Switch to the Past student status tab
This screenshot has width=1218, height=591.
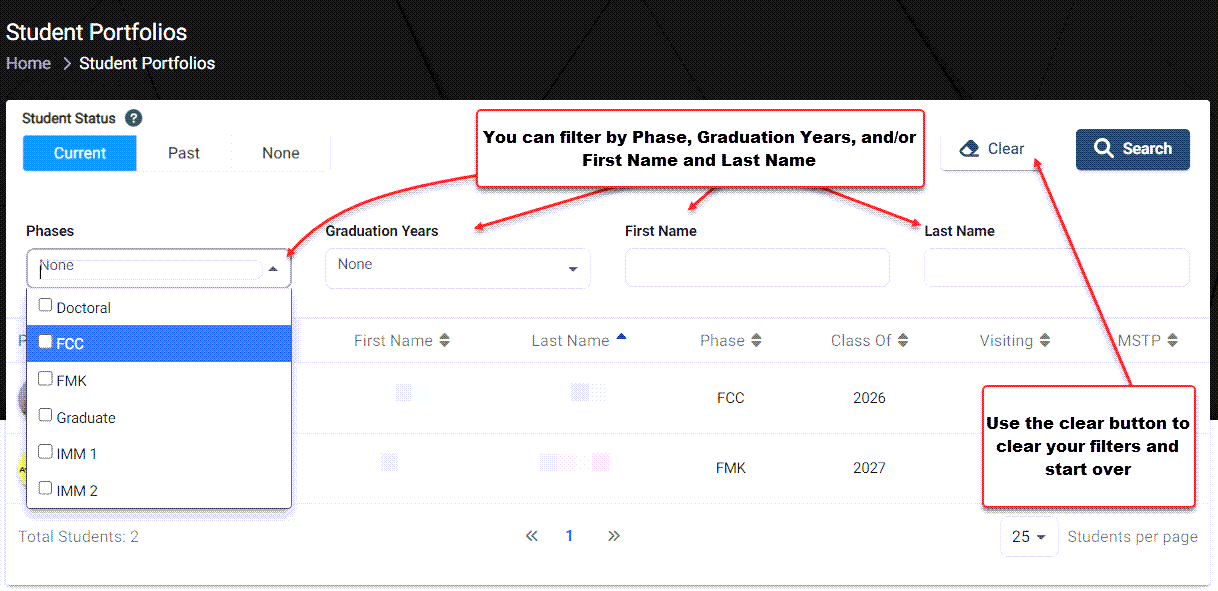pos(184,153)
